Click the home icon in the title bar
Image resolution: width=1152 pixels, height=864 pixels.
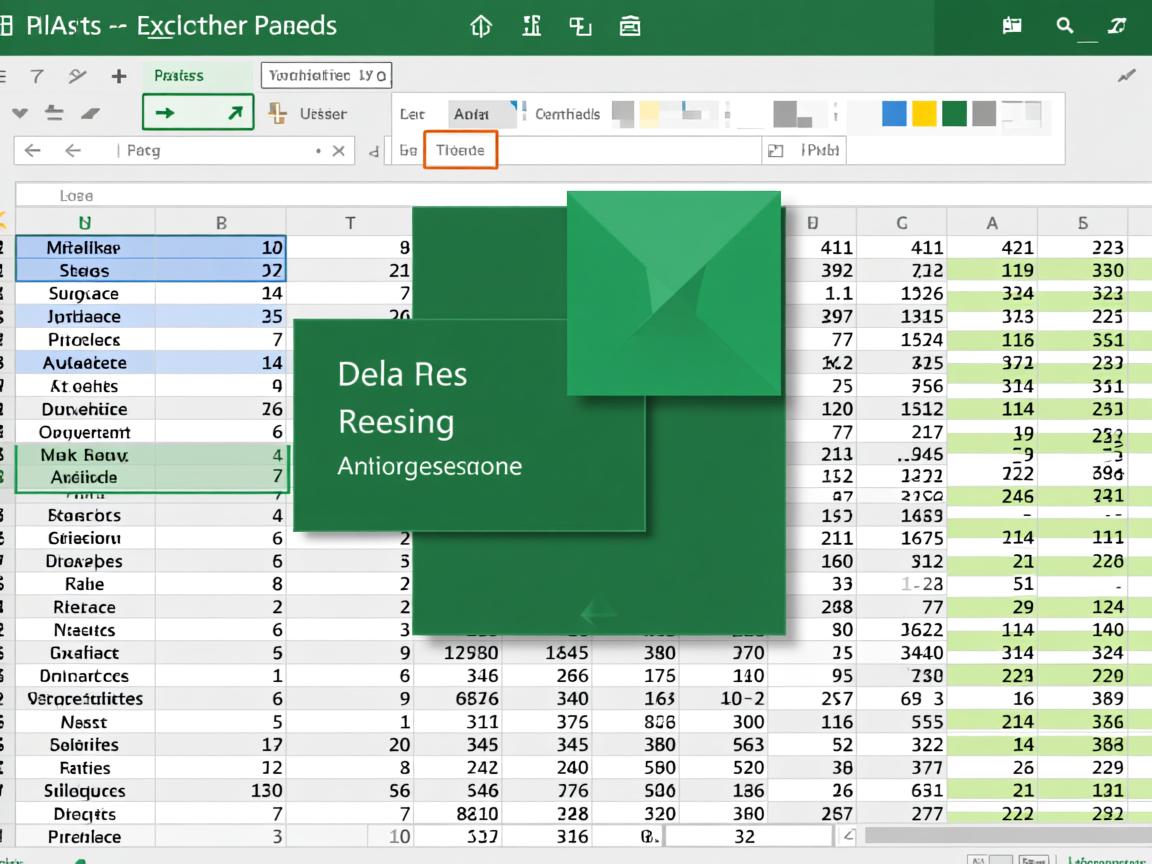click(x=481, y=27)
